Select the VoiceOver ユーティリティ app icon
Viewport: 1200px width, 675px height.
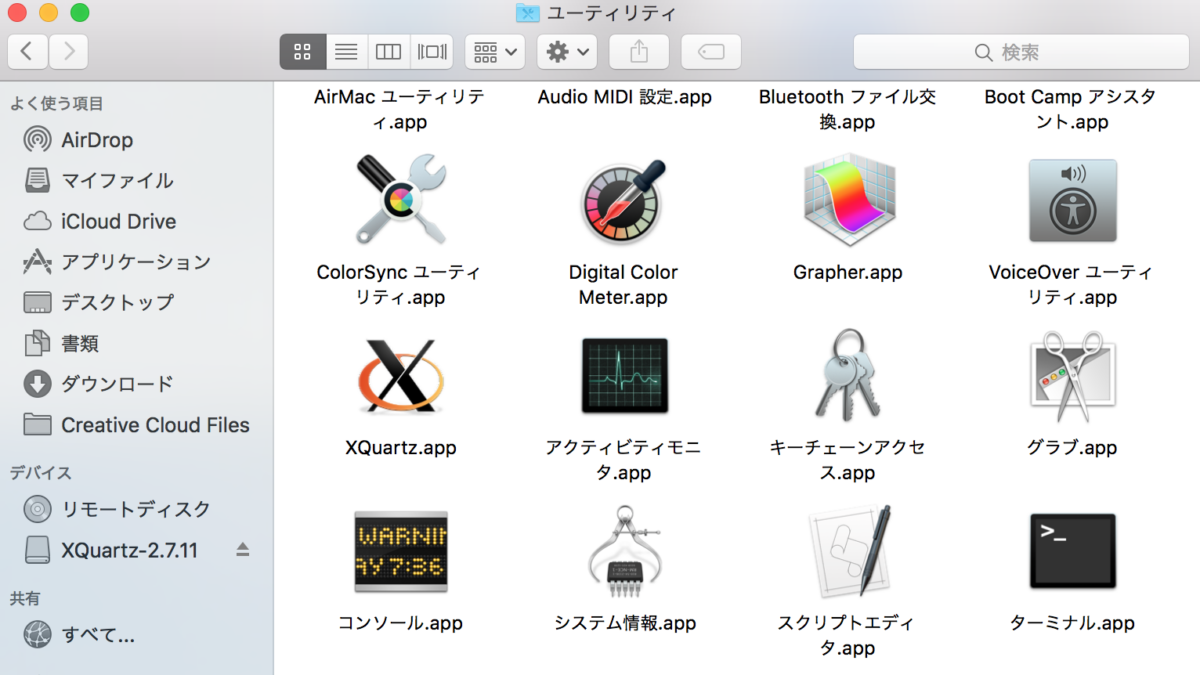tap(1072, 200)
